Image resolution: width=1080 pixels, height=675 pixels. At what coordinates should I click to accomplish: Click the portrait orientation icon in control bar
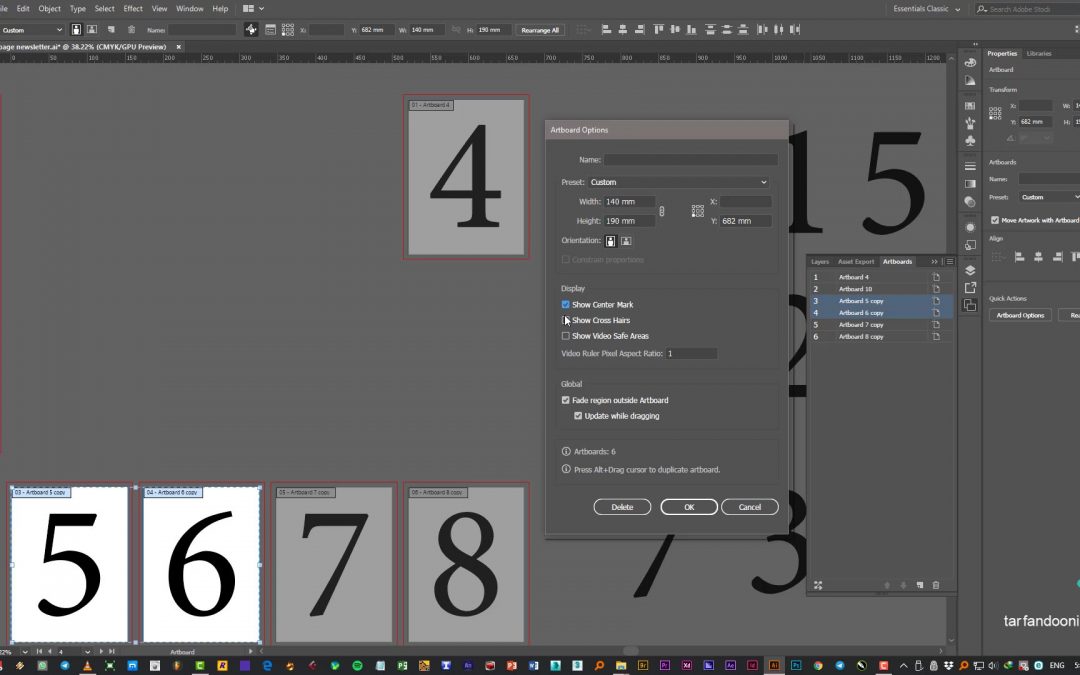coord(76,30)
